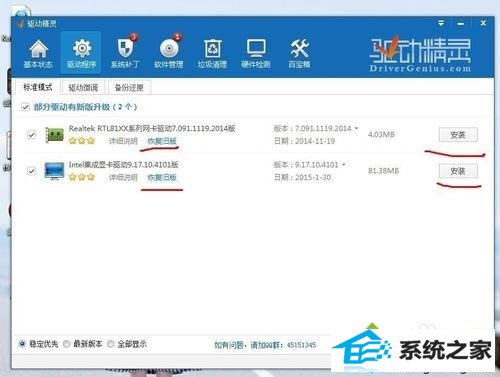Click 安装 button for Realtek driver
This screenshot has width=500, height=377.
click(458, 135)
